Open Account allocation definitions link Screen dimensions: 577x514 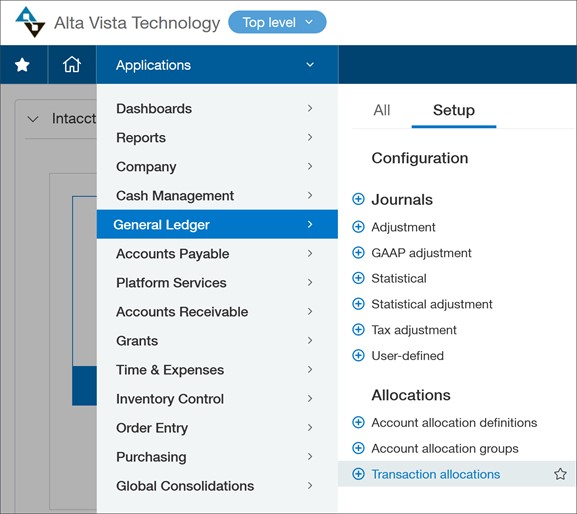(x=454, y=422)
